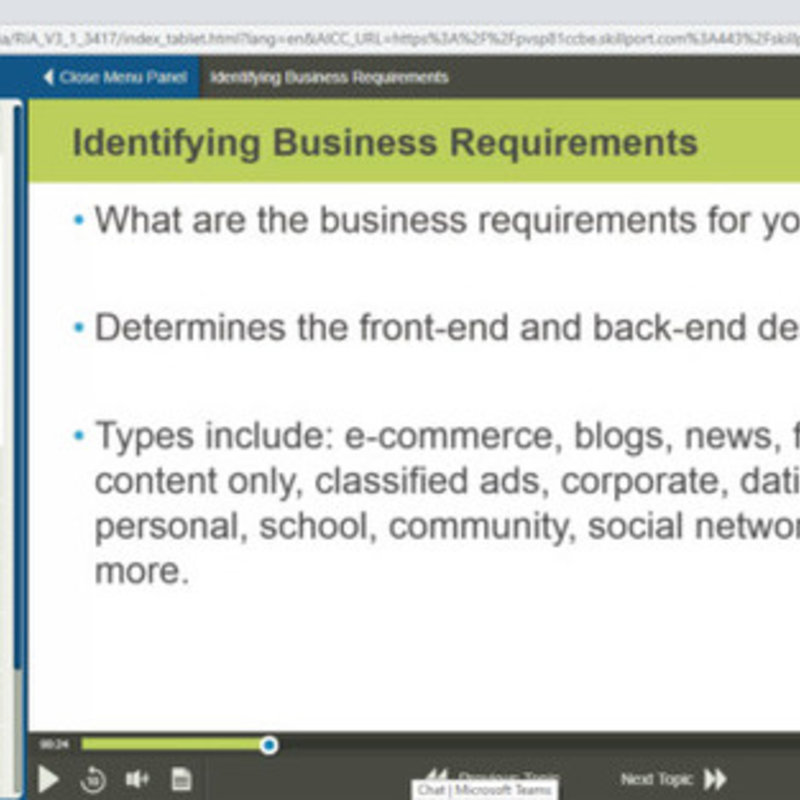Go to Next Topic

pyautogui.click(x=674, y=779)
